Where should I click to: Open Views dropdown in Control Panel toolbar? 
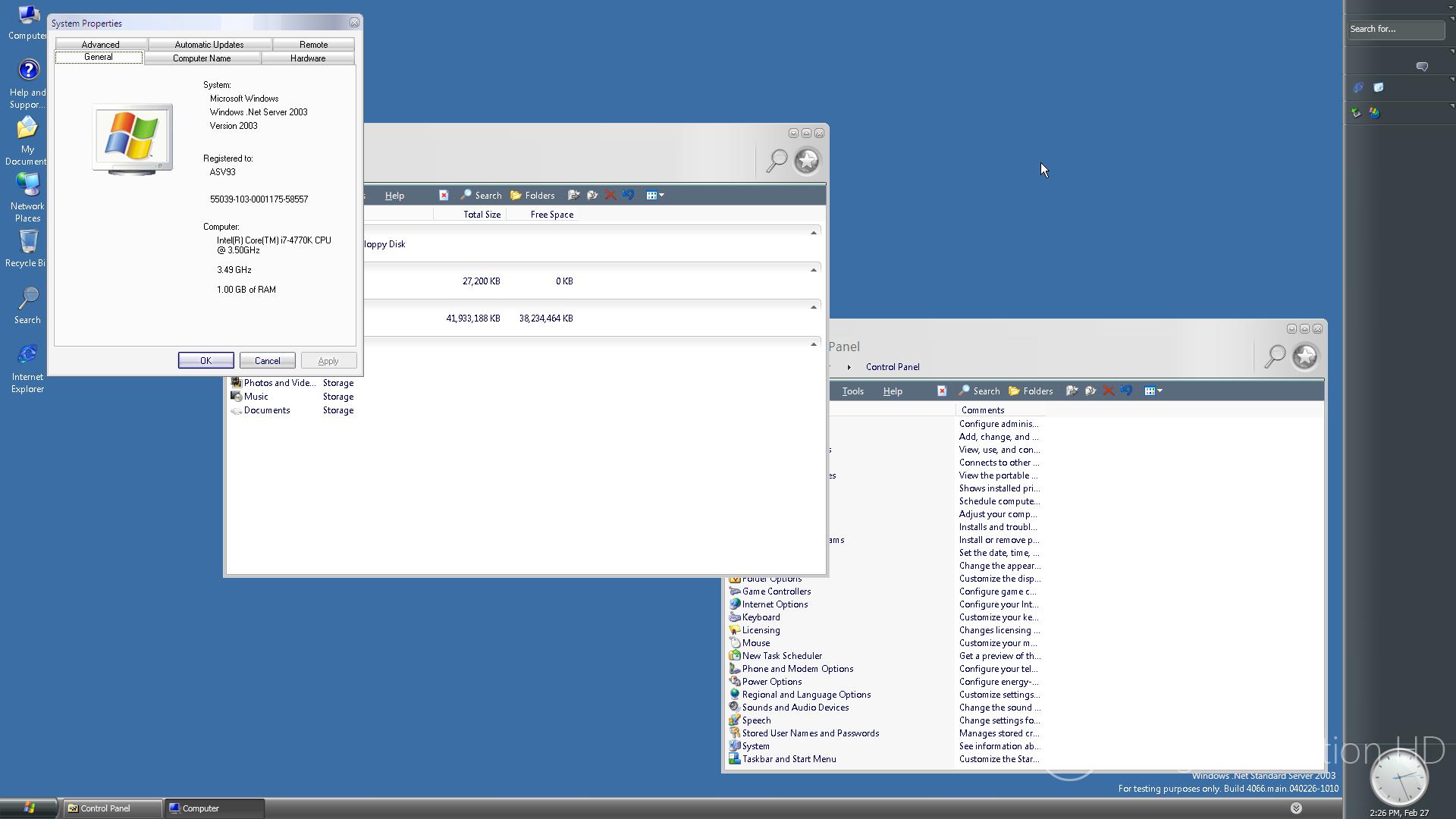(1153, 391)
